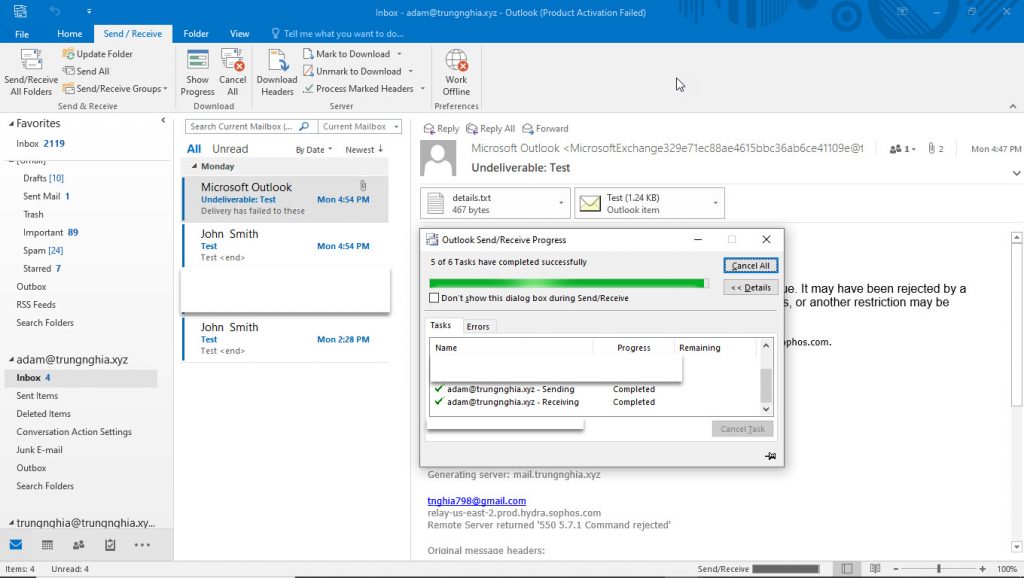The image size is (1024, 578).
Task: Click Cancel All in the ribbon Download group
Action: 232,72
